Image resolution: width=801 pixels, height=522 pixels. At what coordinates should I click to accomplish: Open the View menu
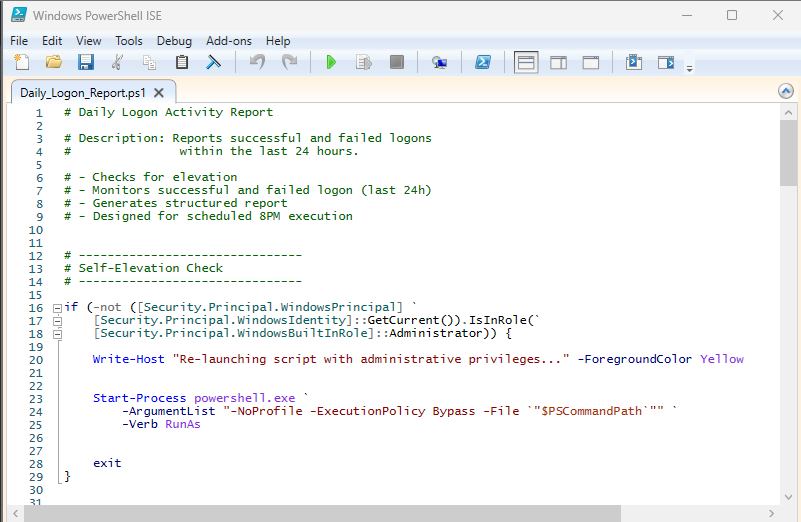[x=88, y=41]
